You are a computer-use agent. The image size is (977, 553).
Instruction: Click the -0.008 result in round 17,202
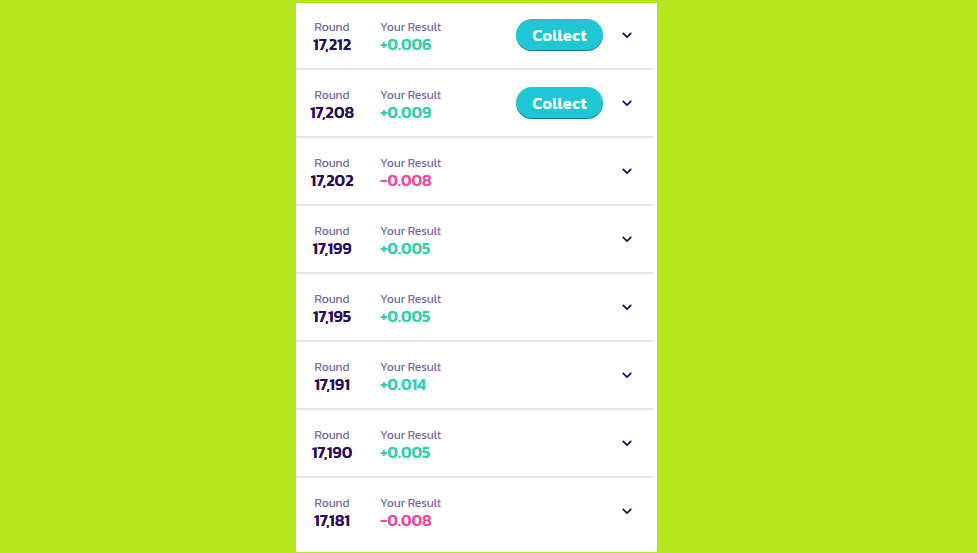pyautogui.click(x=406, y=181)
